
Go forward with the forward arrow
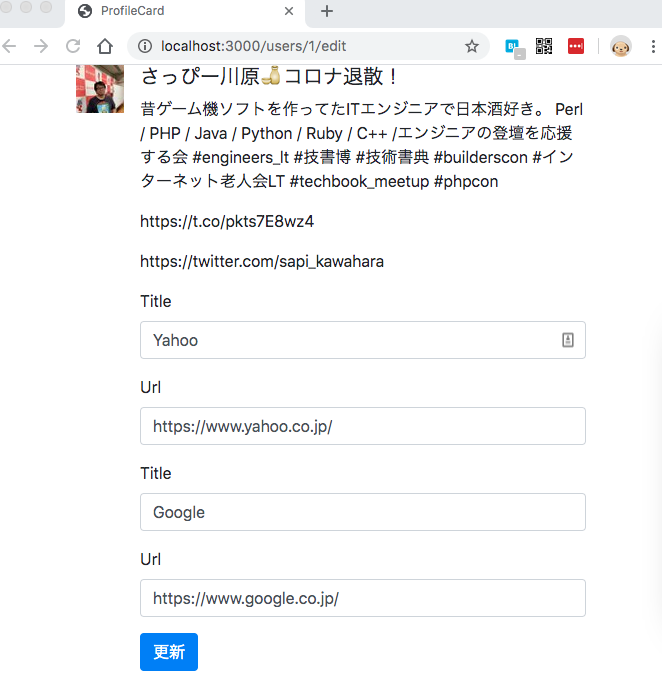[x=41, y=46]
